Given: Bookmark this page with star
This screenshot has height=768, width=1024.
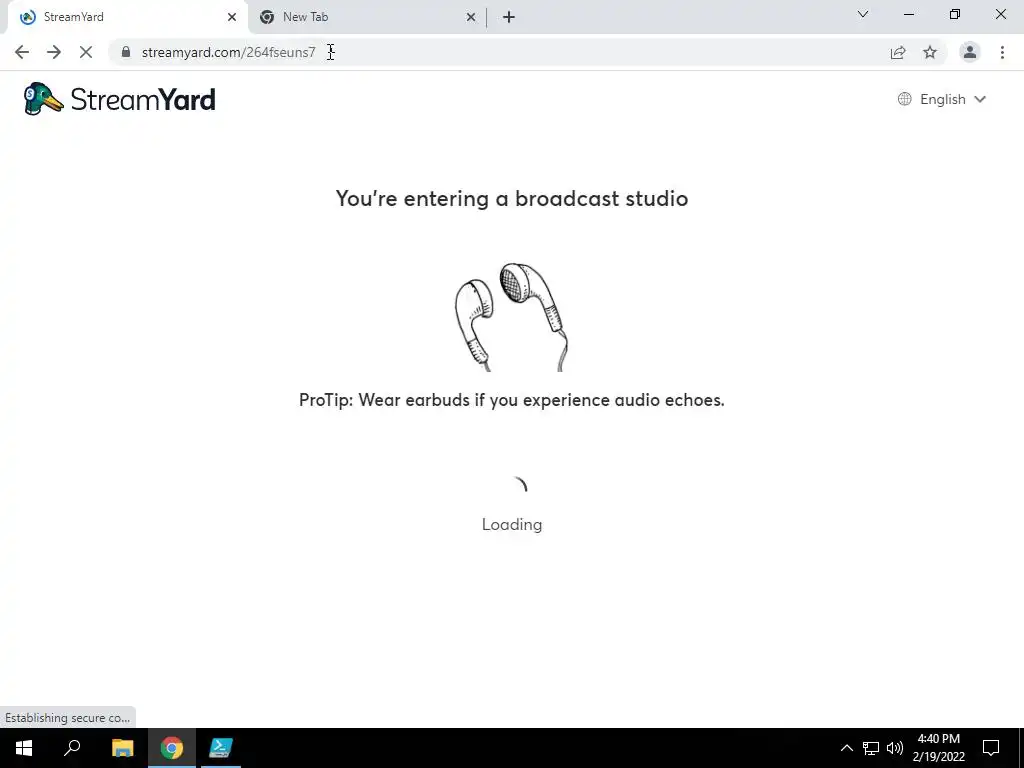Looking at the screenshot, I should [x=930, y=52].
